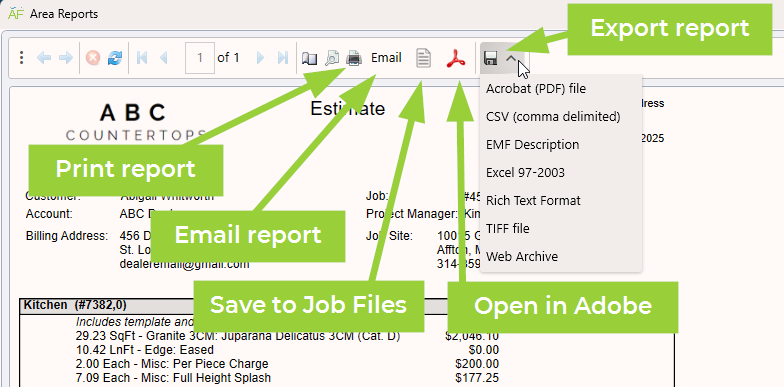Save report to Job Files document icon
This screenshot has width=784, height=387.
click(424, 58)
